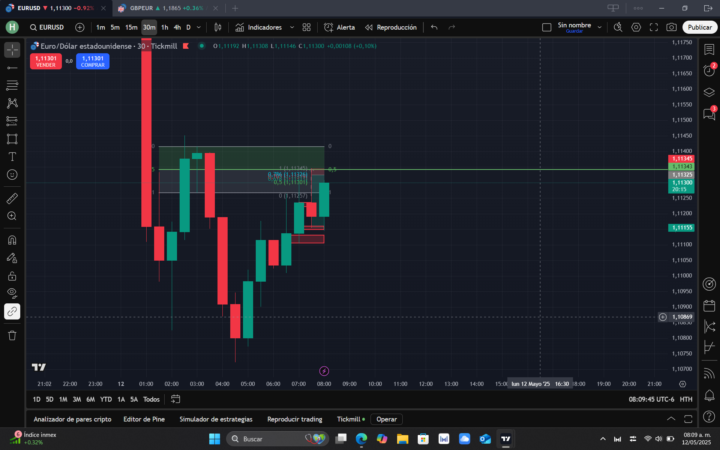Click the Publicar button
Viewport: 720px width, 450px height.
pyautogui.click(x=699, y=27)
